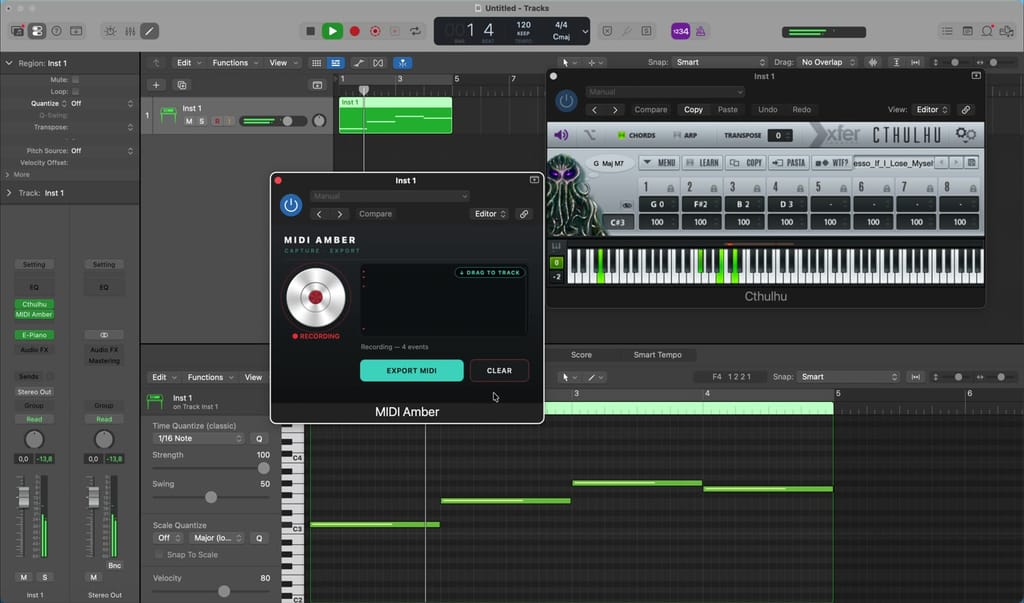Screen dimensions: 1024x603
Task: Open the Tracks Edit menu
Action: pyautogui.click(x=188, y=63)
